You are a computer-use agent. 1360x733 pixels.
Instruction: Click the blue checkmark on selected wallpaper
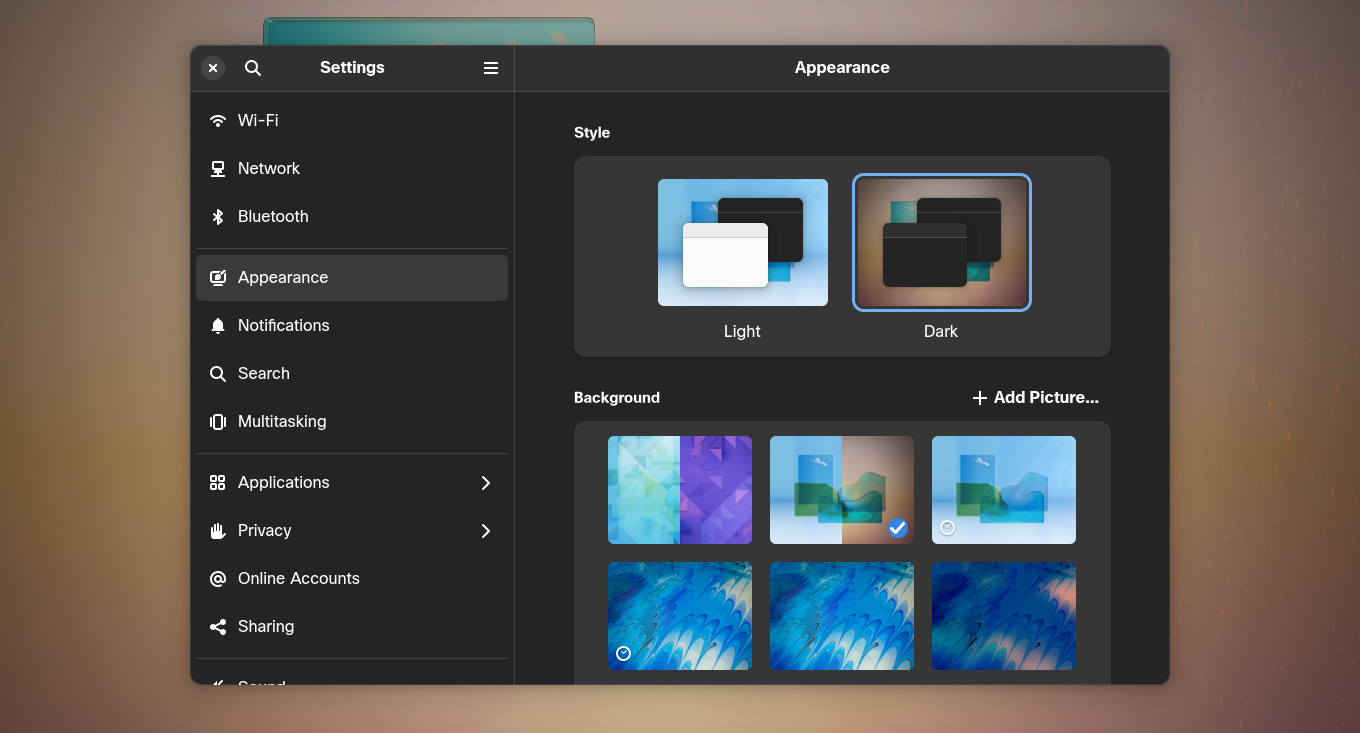coord(898,528)
